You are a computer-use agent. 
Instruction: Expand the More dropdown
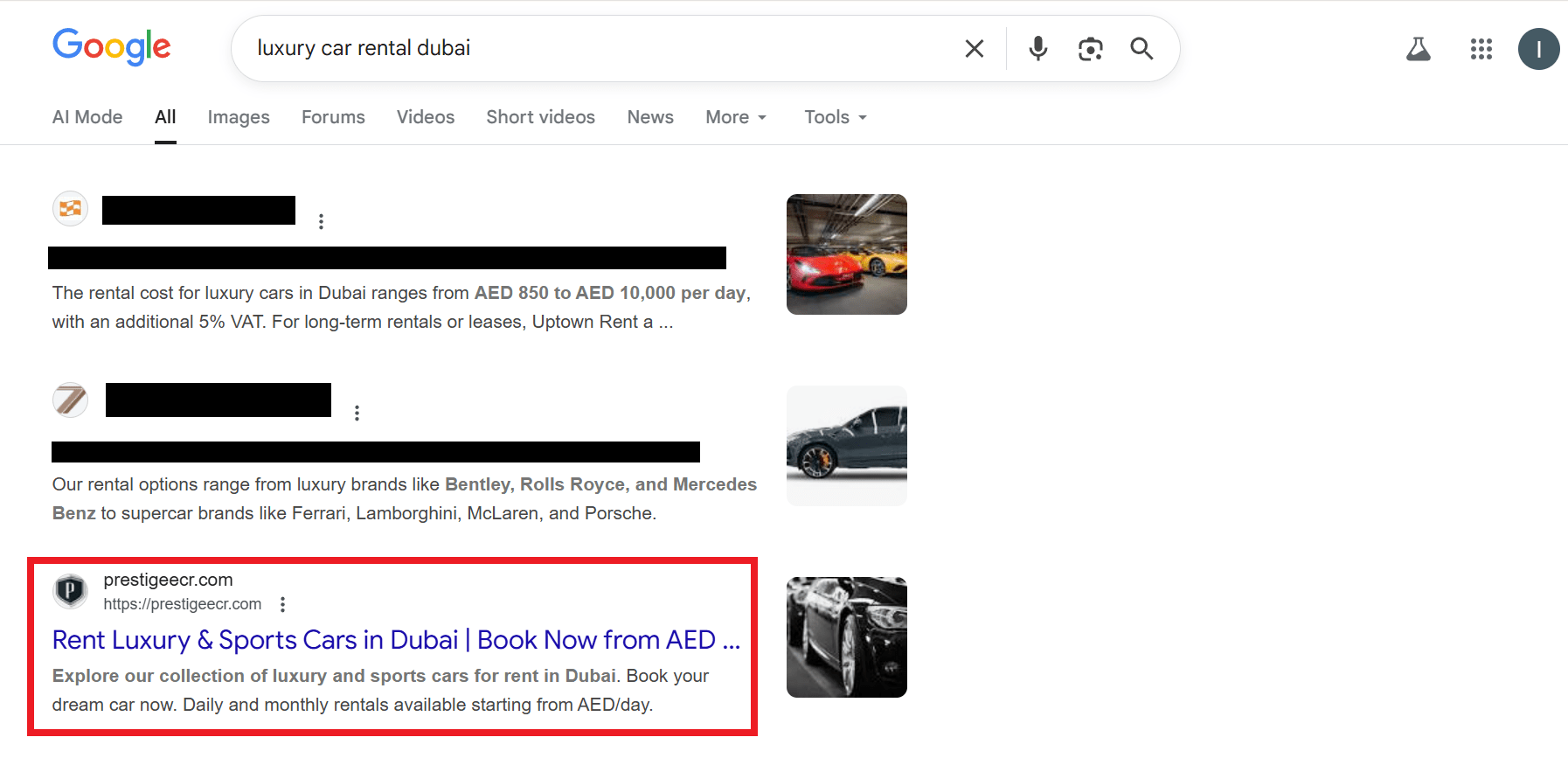[x=736, y=117]
